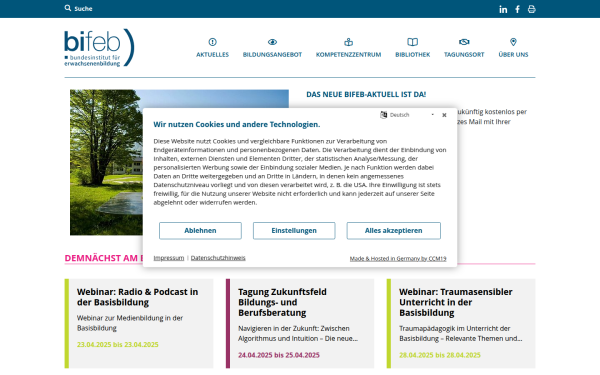Open the Facebook page icon

tap(517, 9)
